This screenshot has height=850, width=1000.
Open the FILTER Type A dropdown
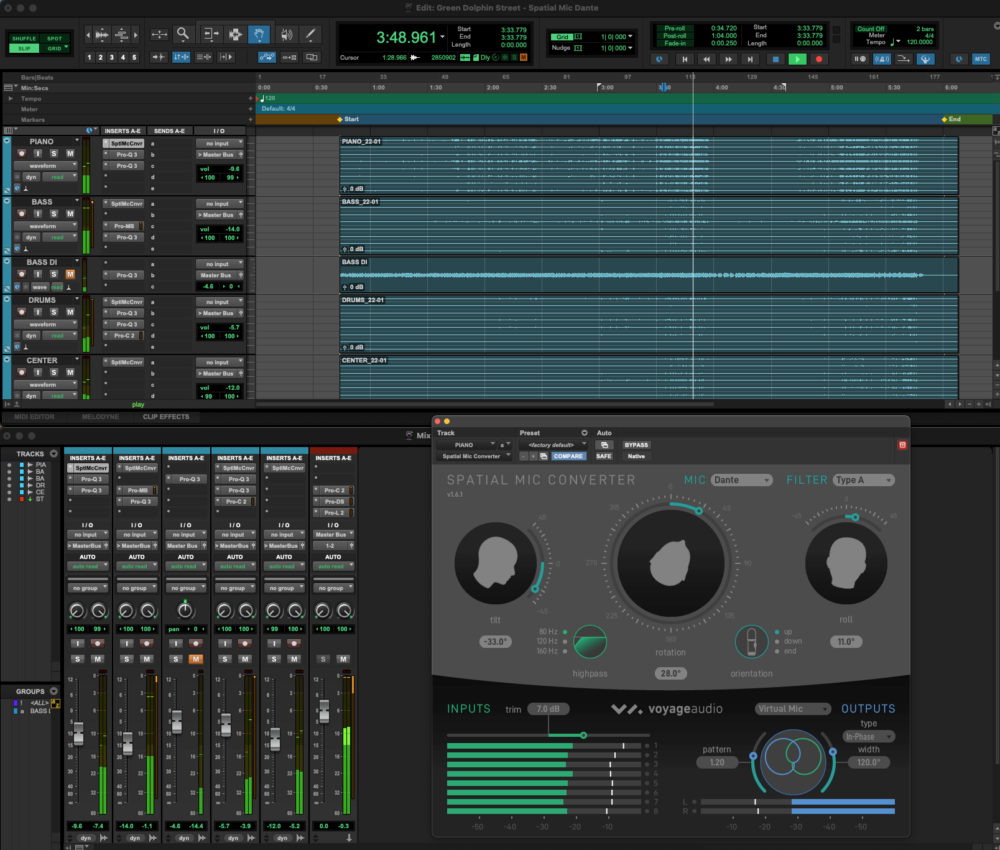tap(861, 480)
